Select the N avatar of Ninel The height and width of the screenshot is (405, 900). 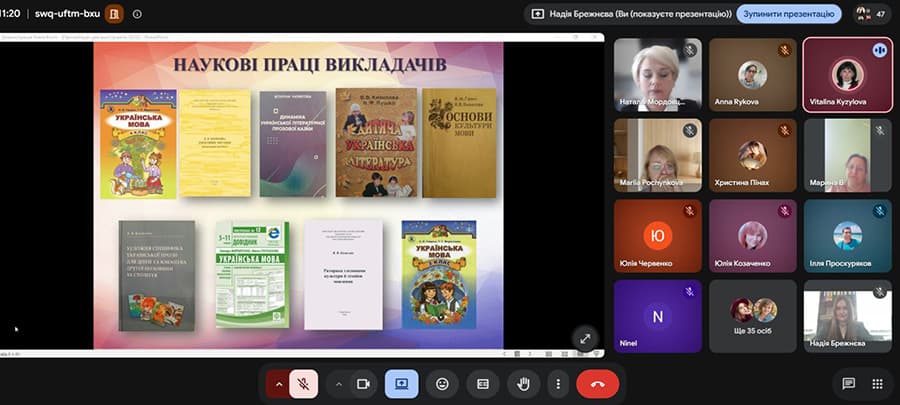pos(658,316)
